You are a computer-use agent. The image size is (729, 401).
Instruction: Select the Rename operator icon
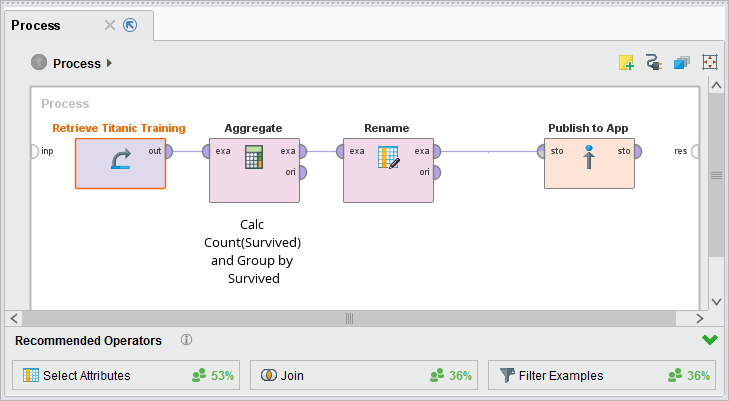point(388,158)
